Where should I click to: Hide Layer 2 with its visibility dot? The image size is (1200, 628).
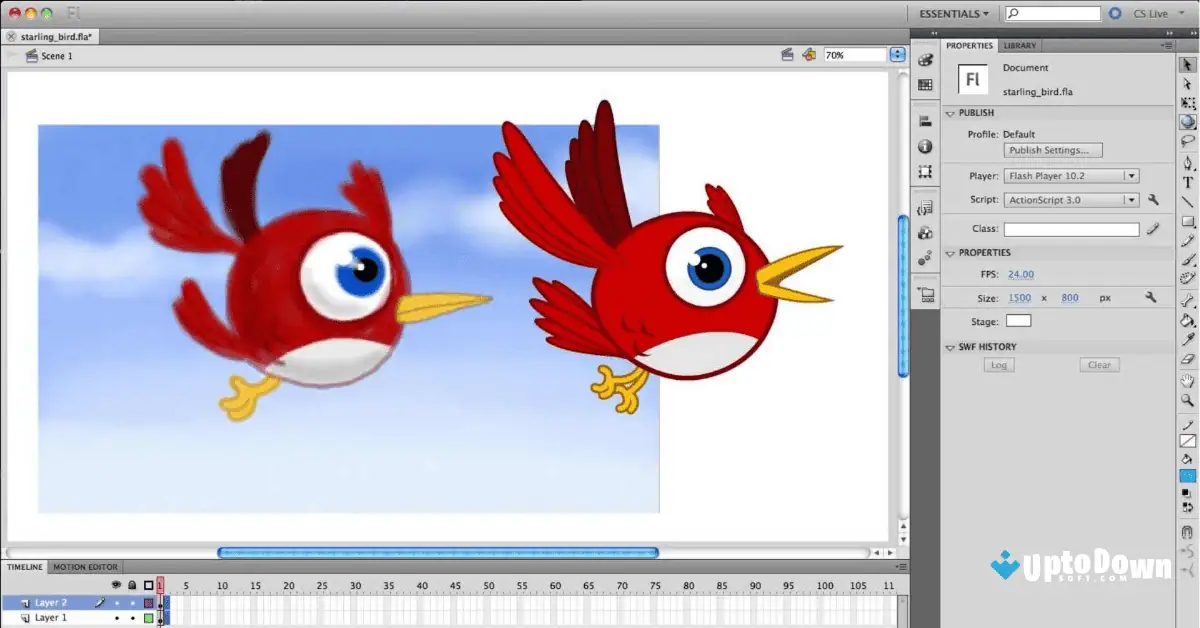click(117, 603)
